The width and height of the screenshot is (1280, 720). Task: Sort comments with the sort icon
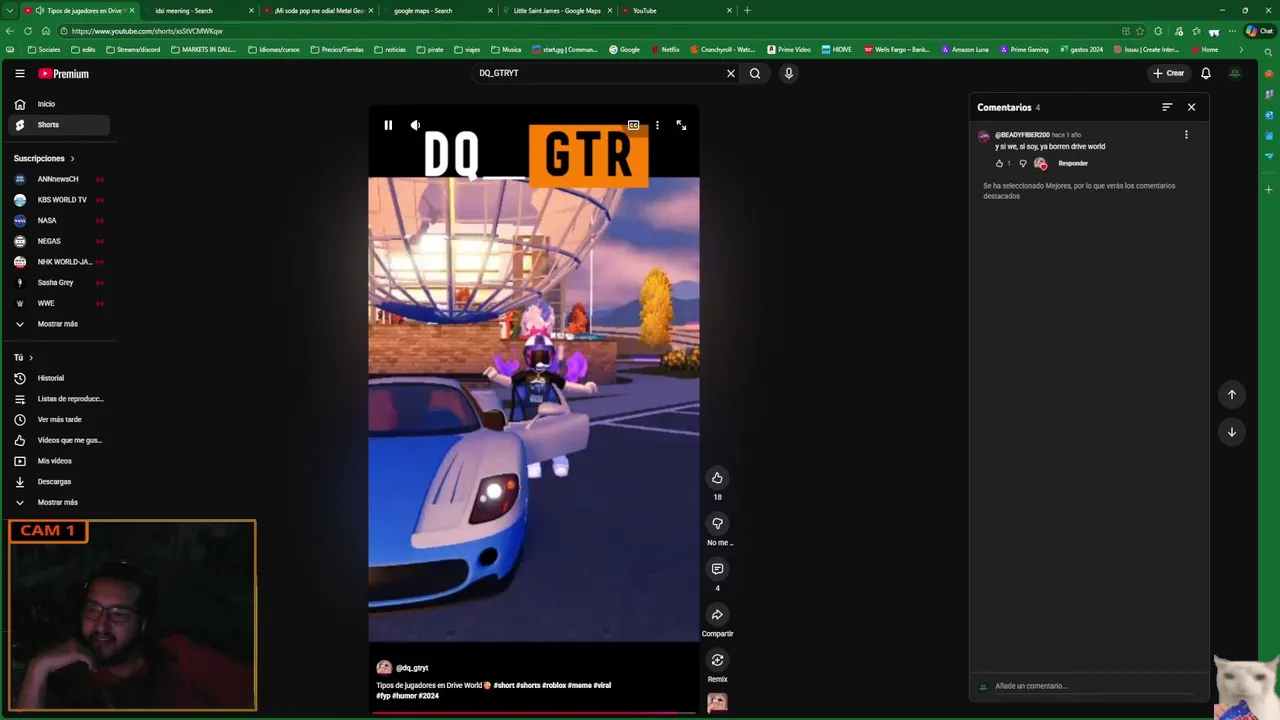tap(1167, 107)
